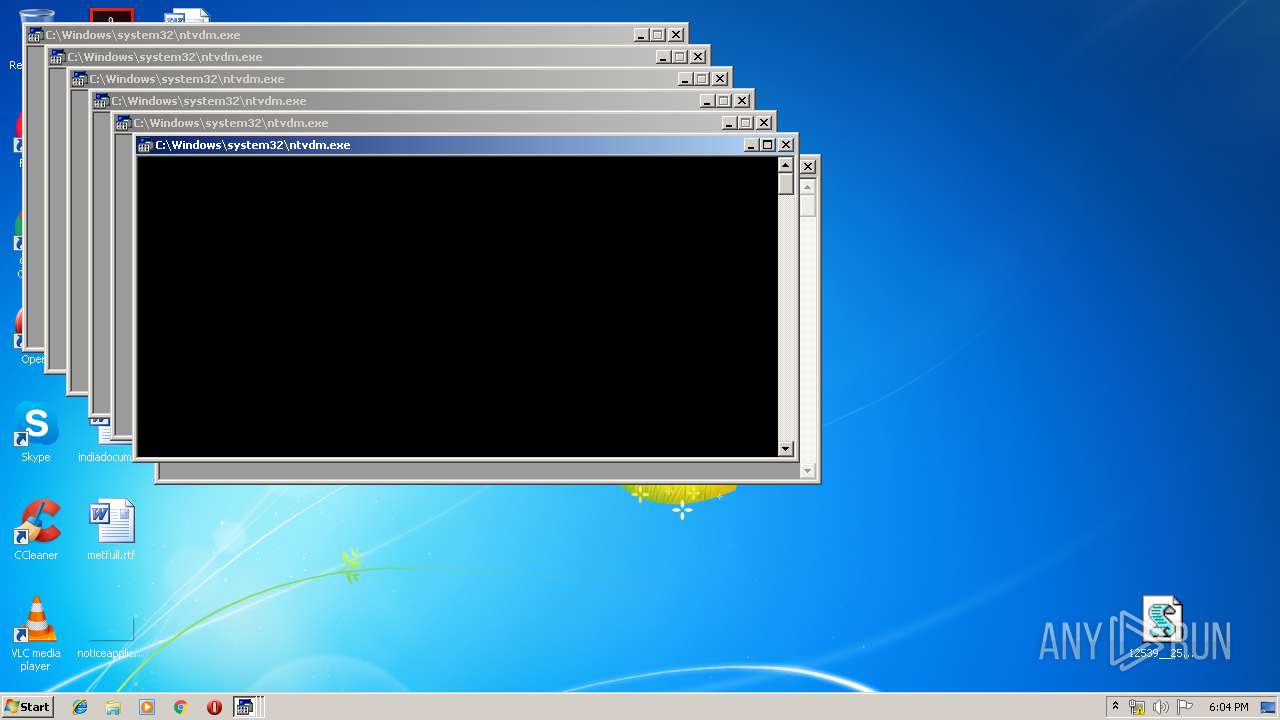Screen dimensions: 1280x720
Task: Click scroll-up arrow in active console
Action: click(x=786, y=166)
